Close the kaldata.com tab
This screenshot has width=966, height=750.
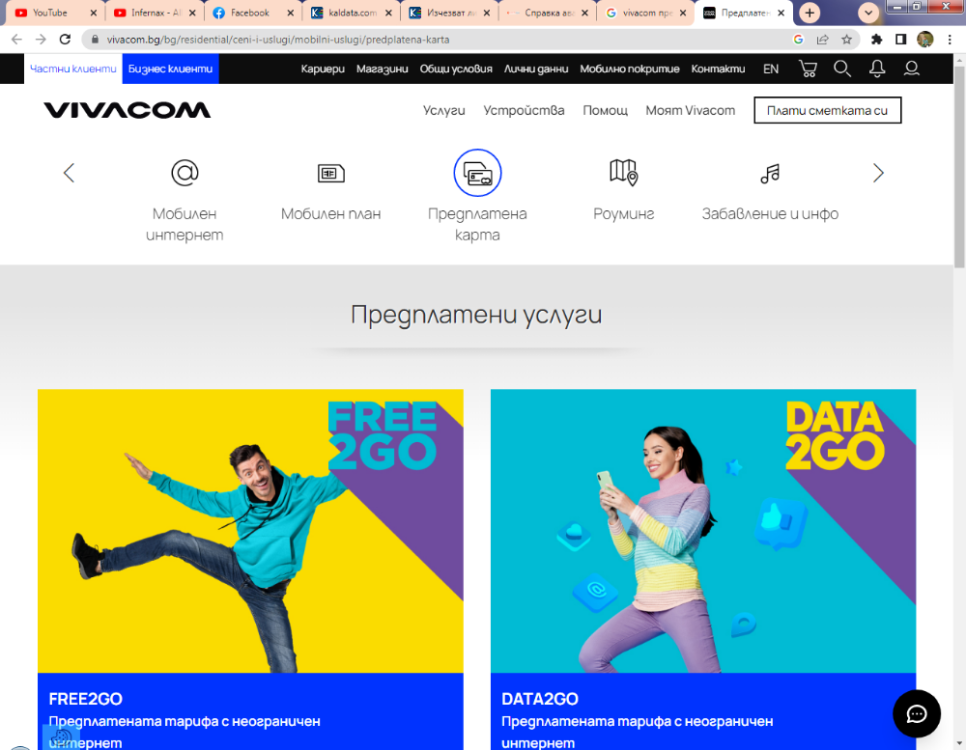(388, 13)
